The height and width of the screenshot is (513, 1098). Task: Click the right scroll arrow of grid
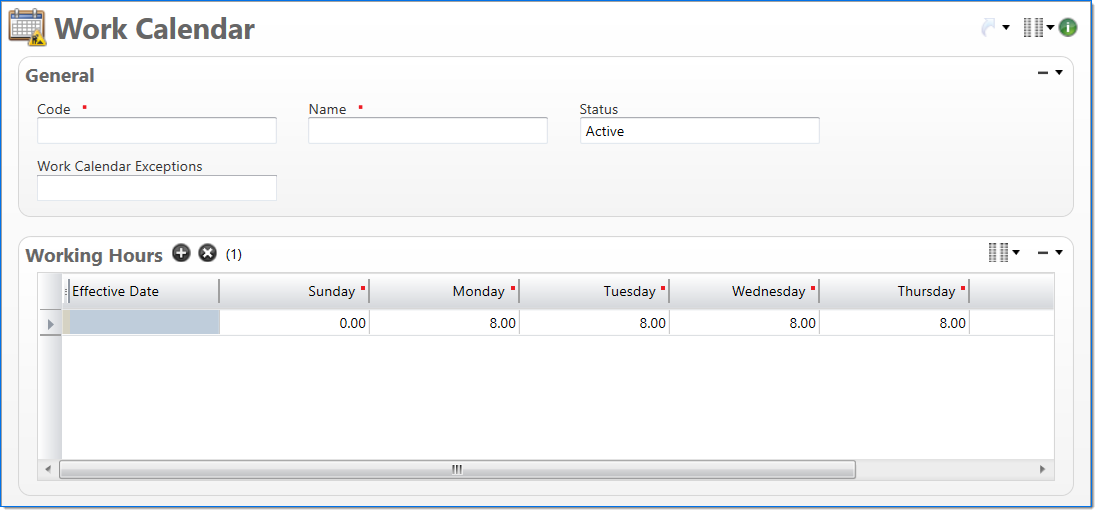[x=1042, y=469]
